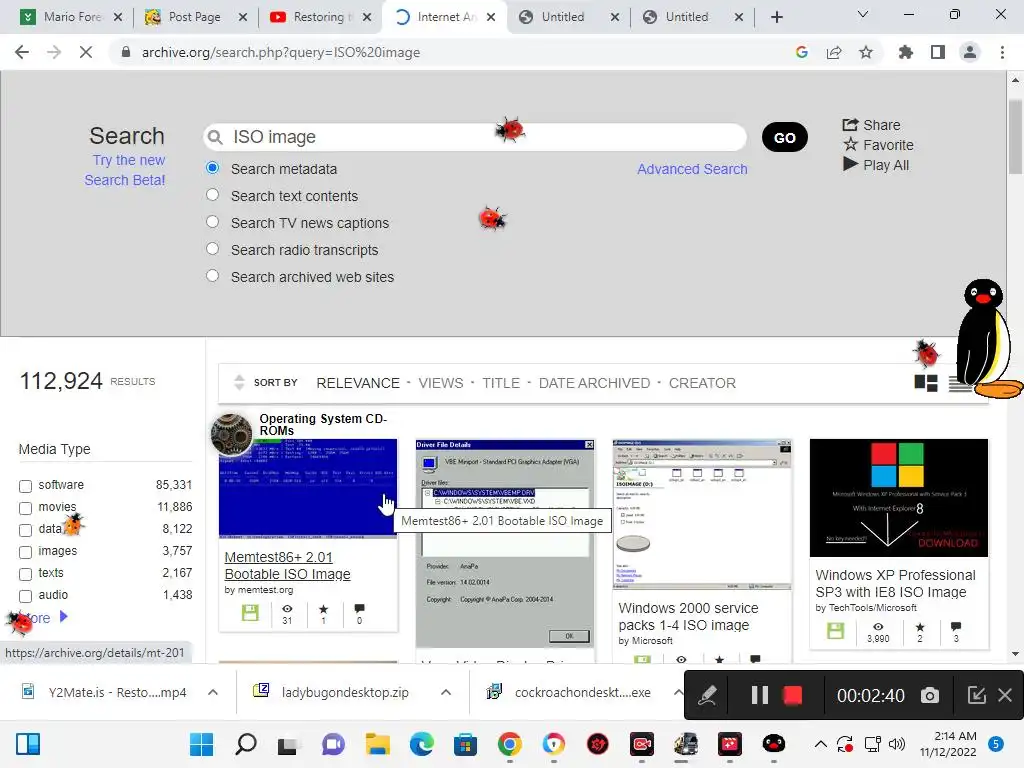Open the Chat app on taskbar
The width and height of the screenshot is (1024, 768).
coord(333,744)
